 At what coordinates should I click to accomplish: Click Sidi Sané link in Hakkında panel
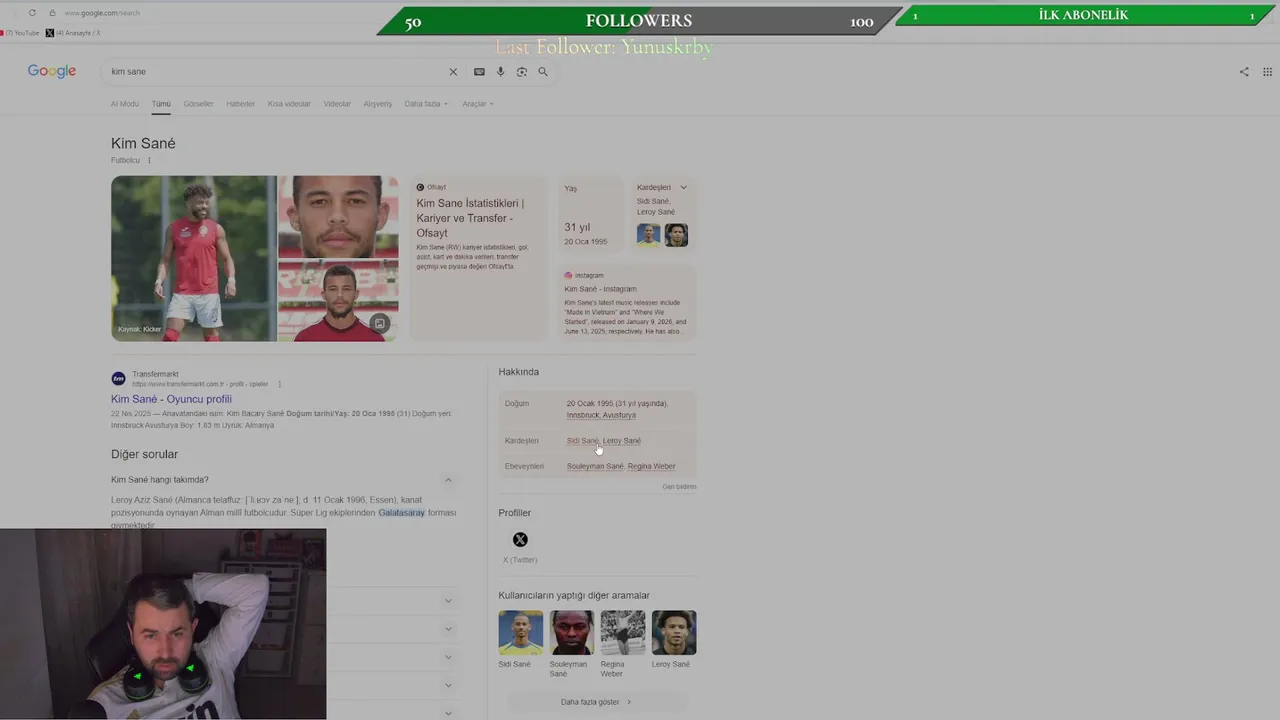[582, 441]
